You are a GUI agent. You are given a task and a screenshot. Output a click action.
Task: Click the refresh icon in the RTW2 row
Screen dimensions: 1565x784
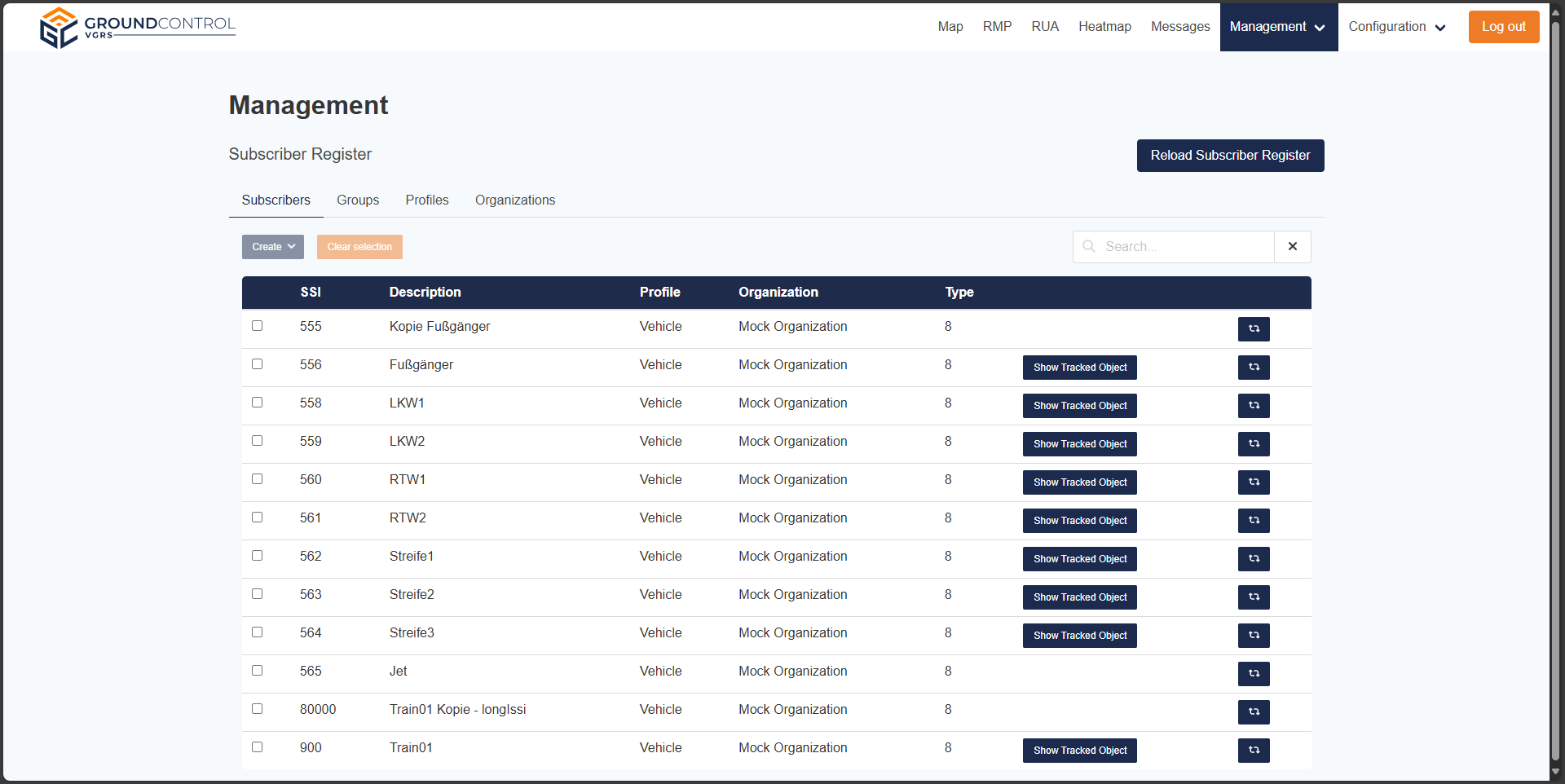point(1253,521)
